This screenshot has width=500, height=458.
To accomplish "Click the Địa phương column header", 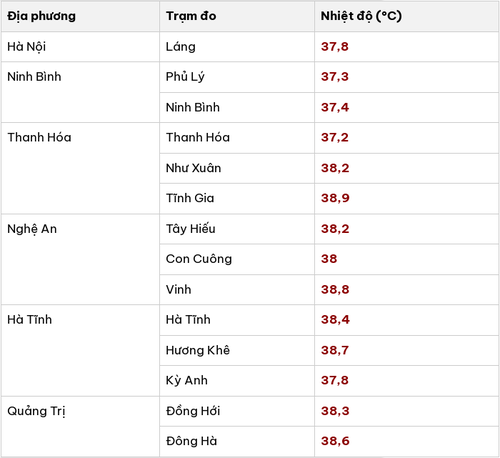I will click(x=80, y=16).
